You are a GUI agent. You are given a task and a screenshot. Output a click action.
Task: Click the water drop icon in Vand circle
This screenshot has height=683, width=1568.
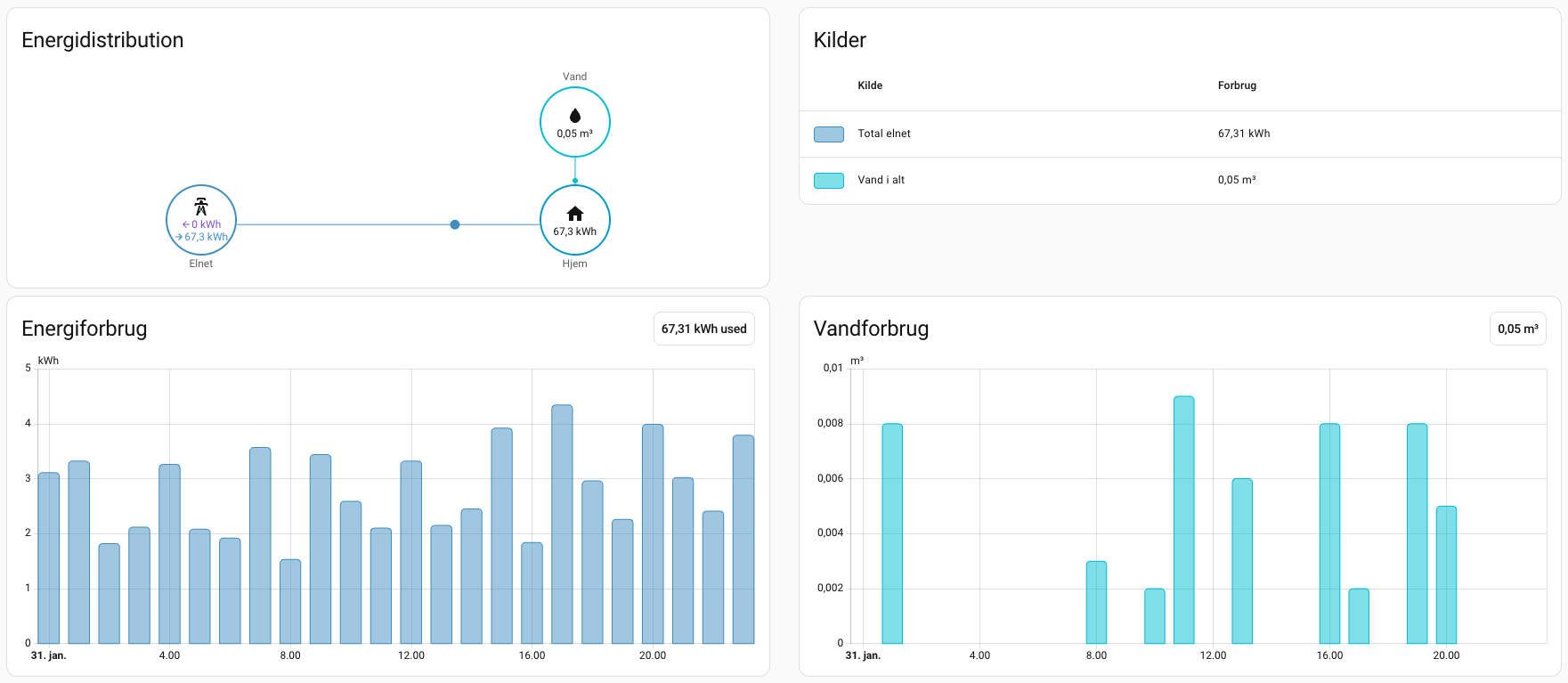coord(575,116)
